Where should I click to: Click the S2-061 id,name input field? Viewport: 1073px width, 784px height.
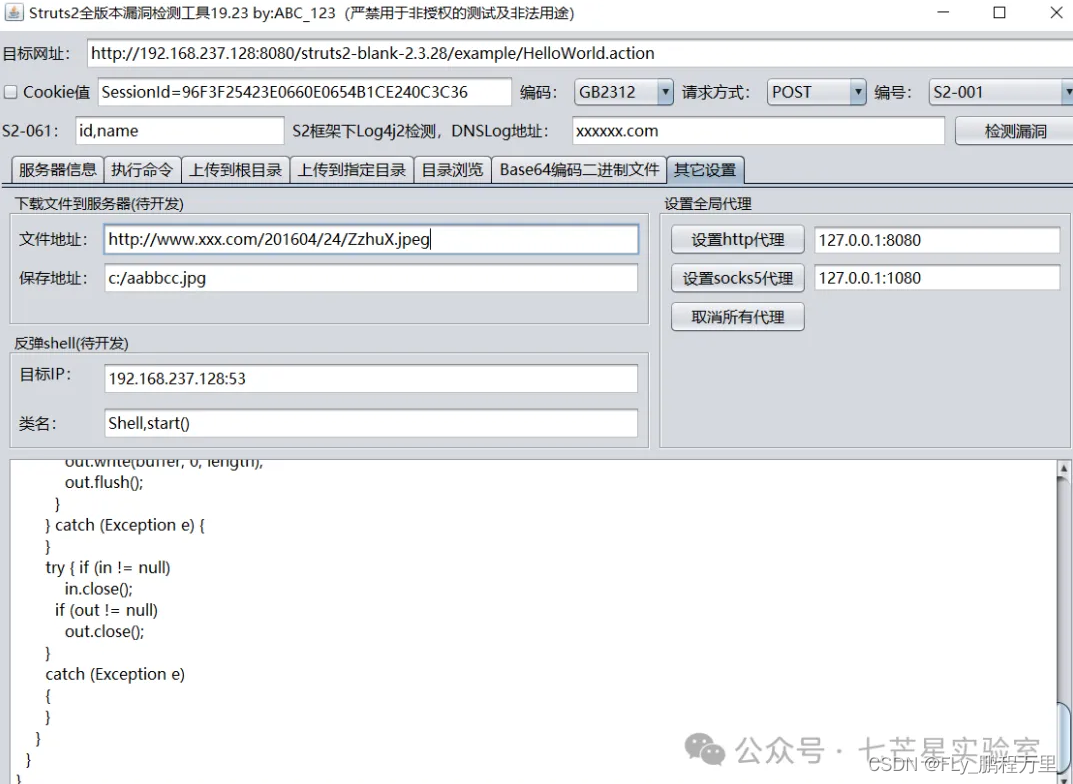(x=179, y=131)
